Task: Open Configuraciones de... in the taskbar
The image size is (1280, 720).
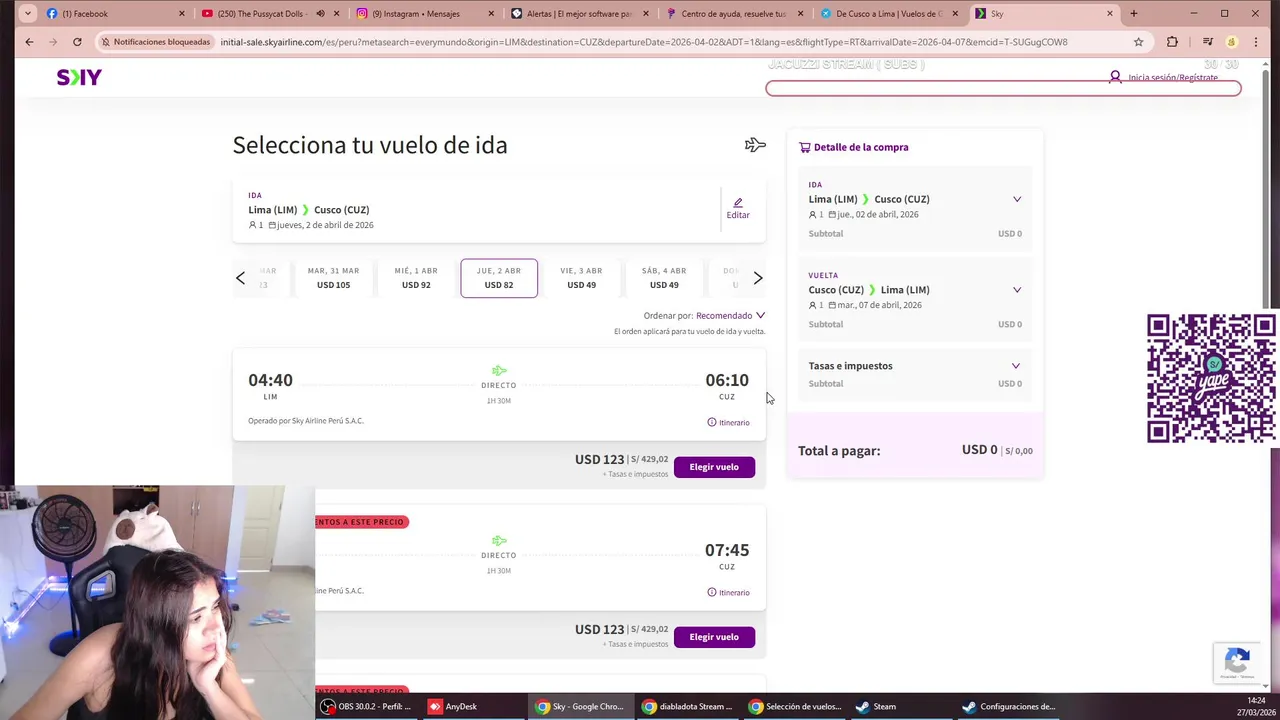Action: click(1009, 706)
